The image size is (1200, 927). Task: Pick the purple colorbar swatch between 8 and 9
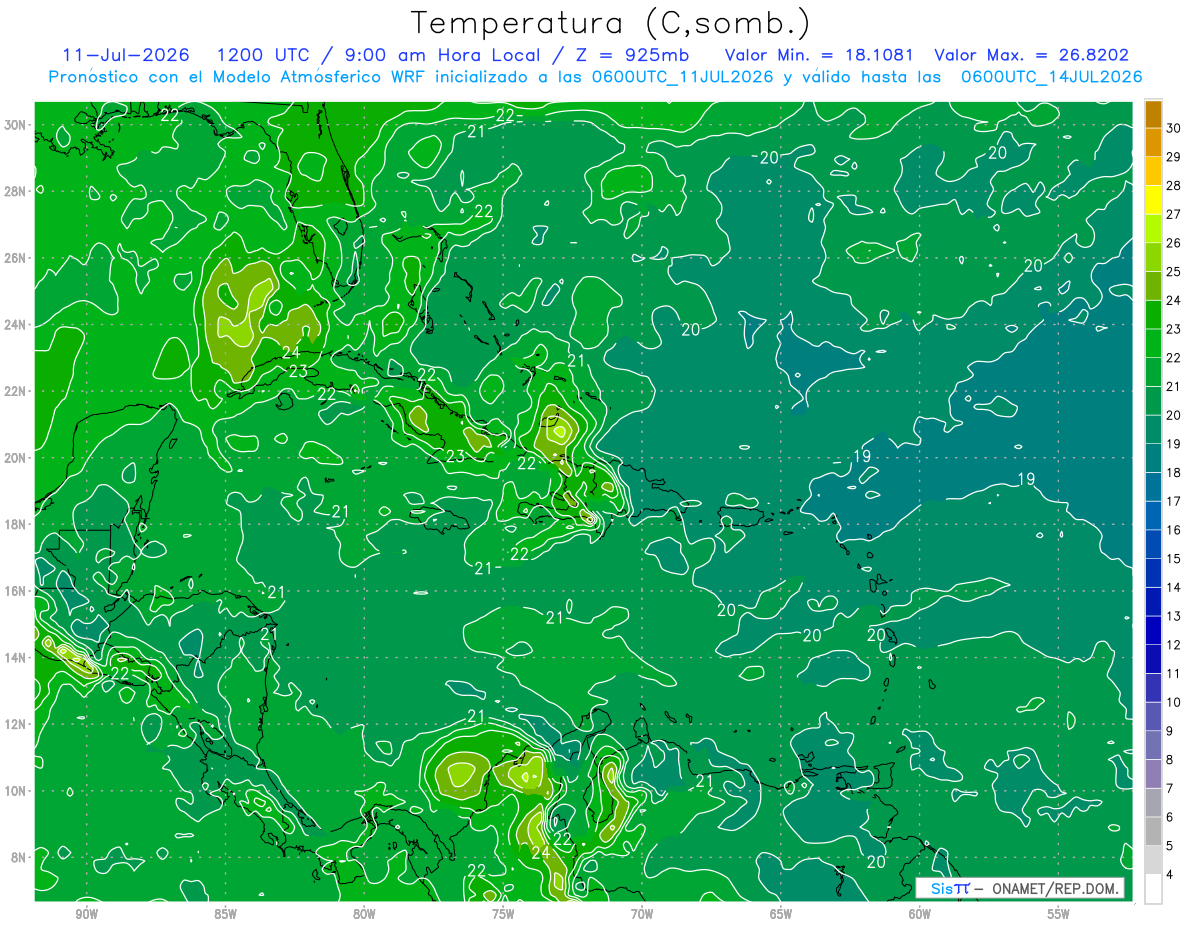coord(1153,745)
